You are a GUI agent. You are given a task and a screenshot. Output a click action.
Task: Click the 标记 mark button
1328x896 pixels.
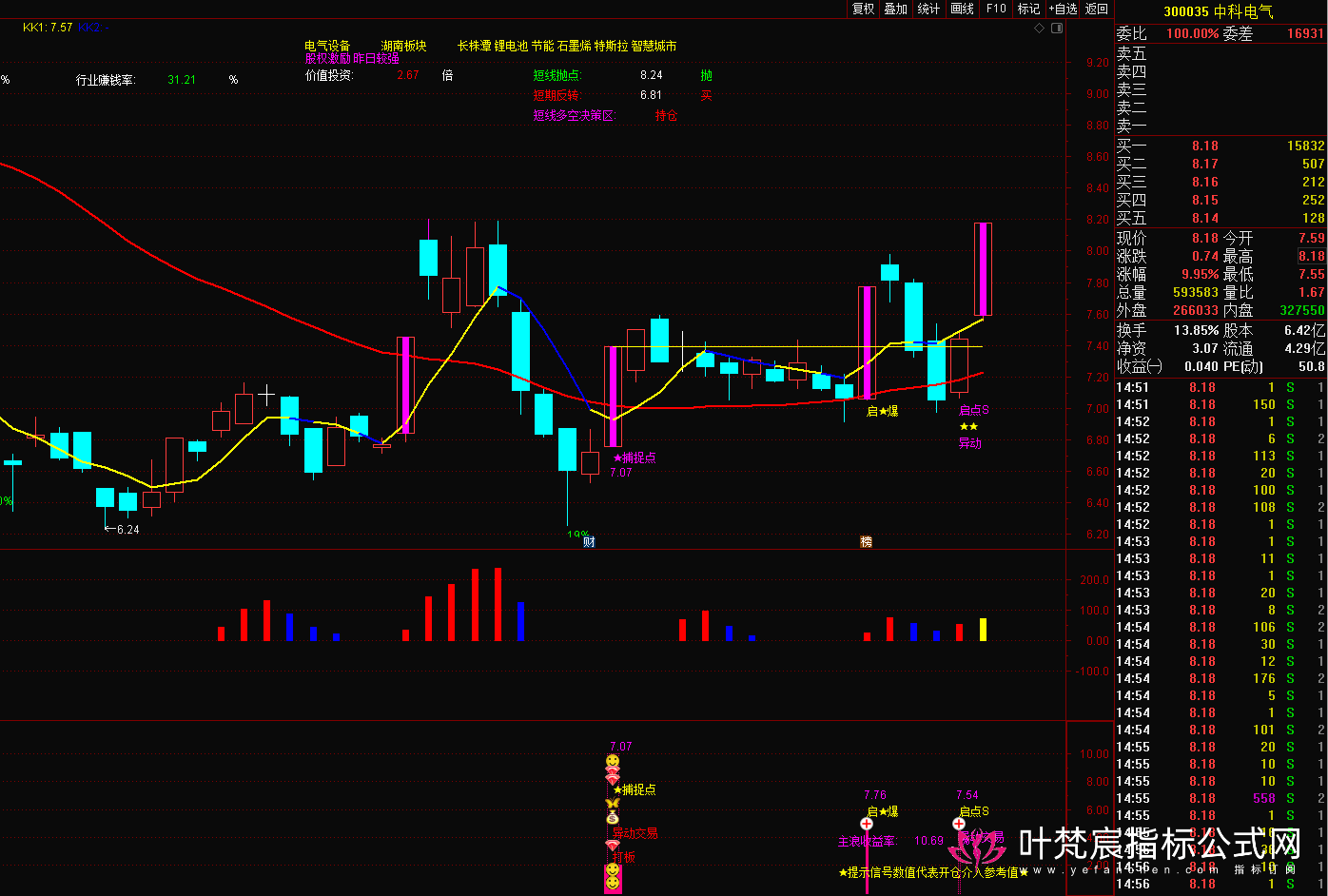[1028, 9]
